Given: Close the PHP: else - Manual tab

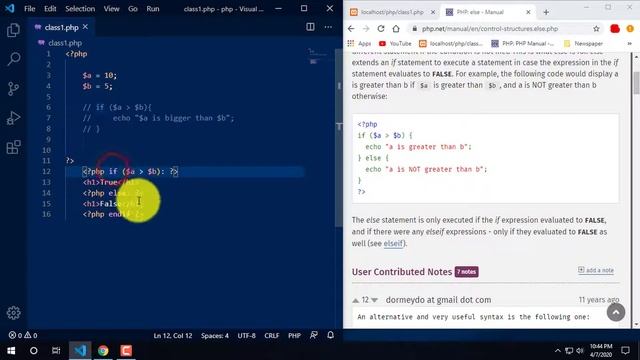Looking at the screenshot, I should (x=528, y=12).
